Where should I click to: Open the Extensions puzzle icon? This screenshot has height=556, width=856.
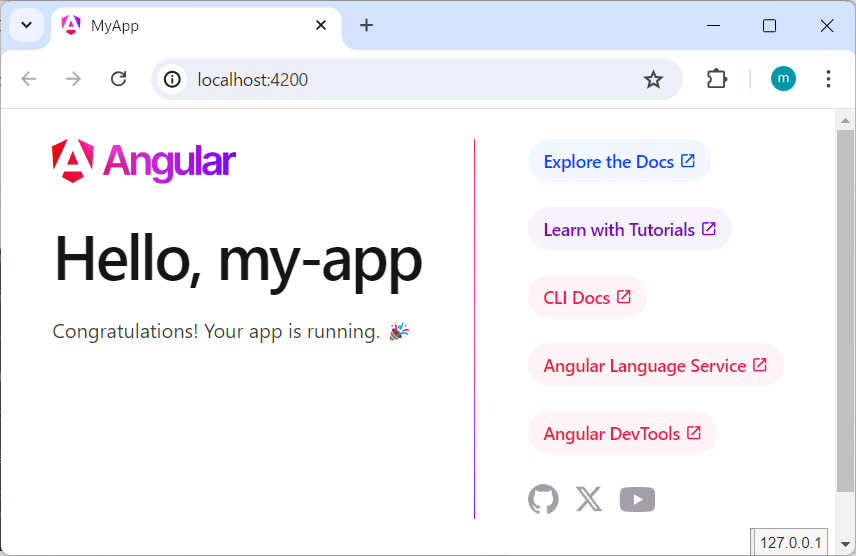click(x=717, y=79)
